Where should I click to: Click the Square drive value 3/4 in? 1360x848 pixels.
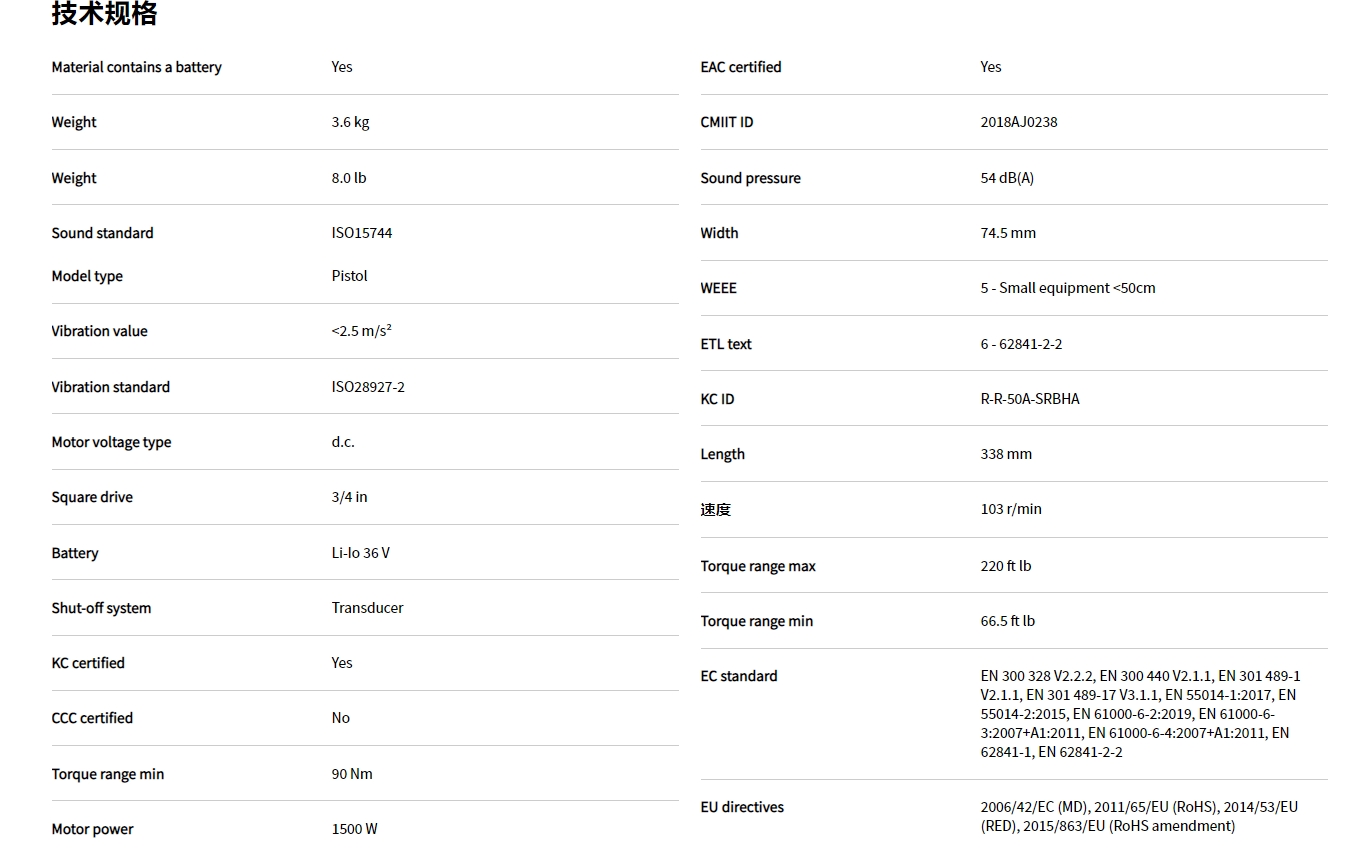pyautogui.click(x=349, y=497)
